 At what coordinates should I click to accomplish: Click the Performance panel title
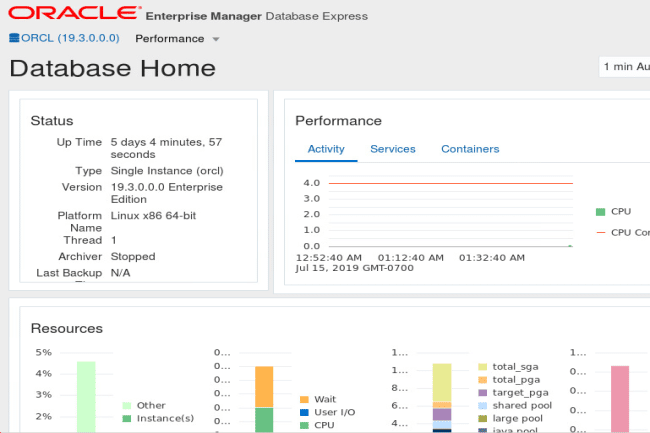(338, 121)
